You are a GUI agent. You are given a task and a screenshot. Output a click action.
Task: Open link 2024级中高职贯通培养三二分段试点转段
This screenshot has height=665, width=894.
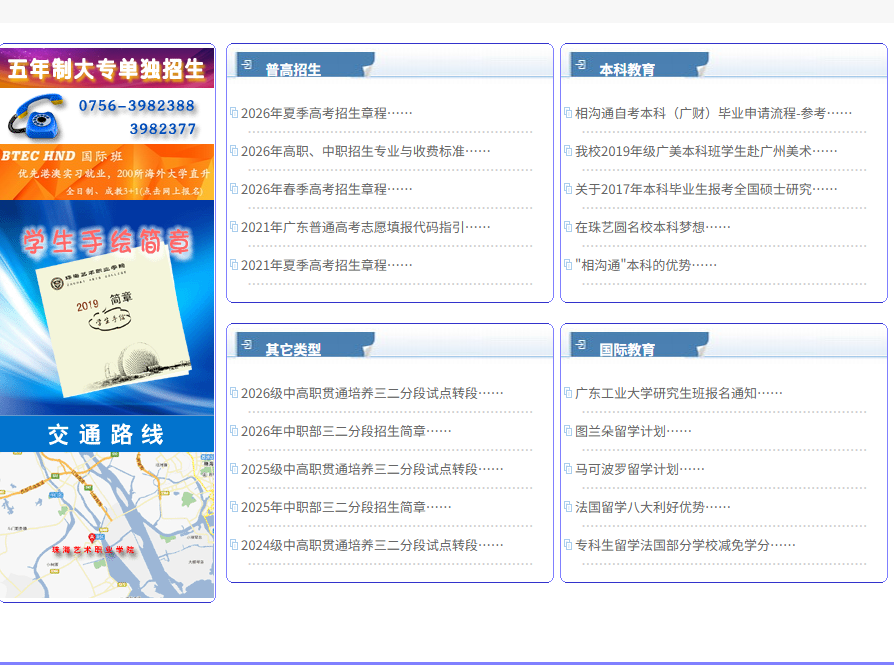(372, 545)
